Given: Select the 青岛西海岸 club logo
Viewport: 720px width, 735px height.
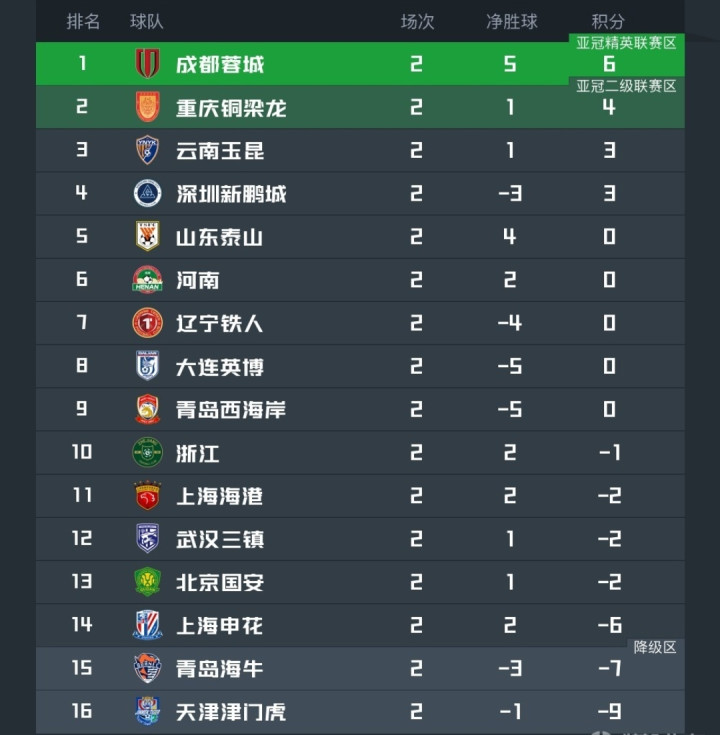Looking at the screenshot, I should point(147,409).
